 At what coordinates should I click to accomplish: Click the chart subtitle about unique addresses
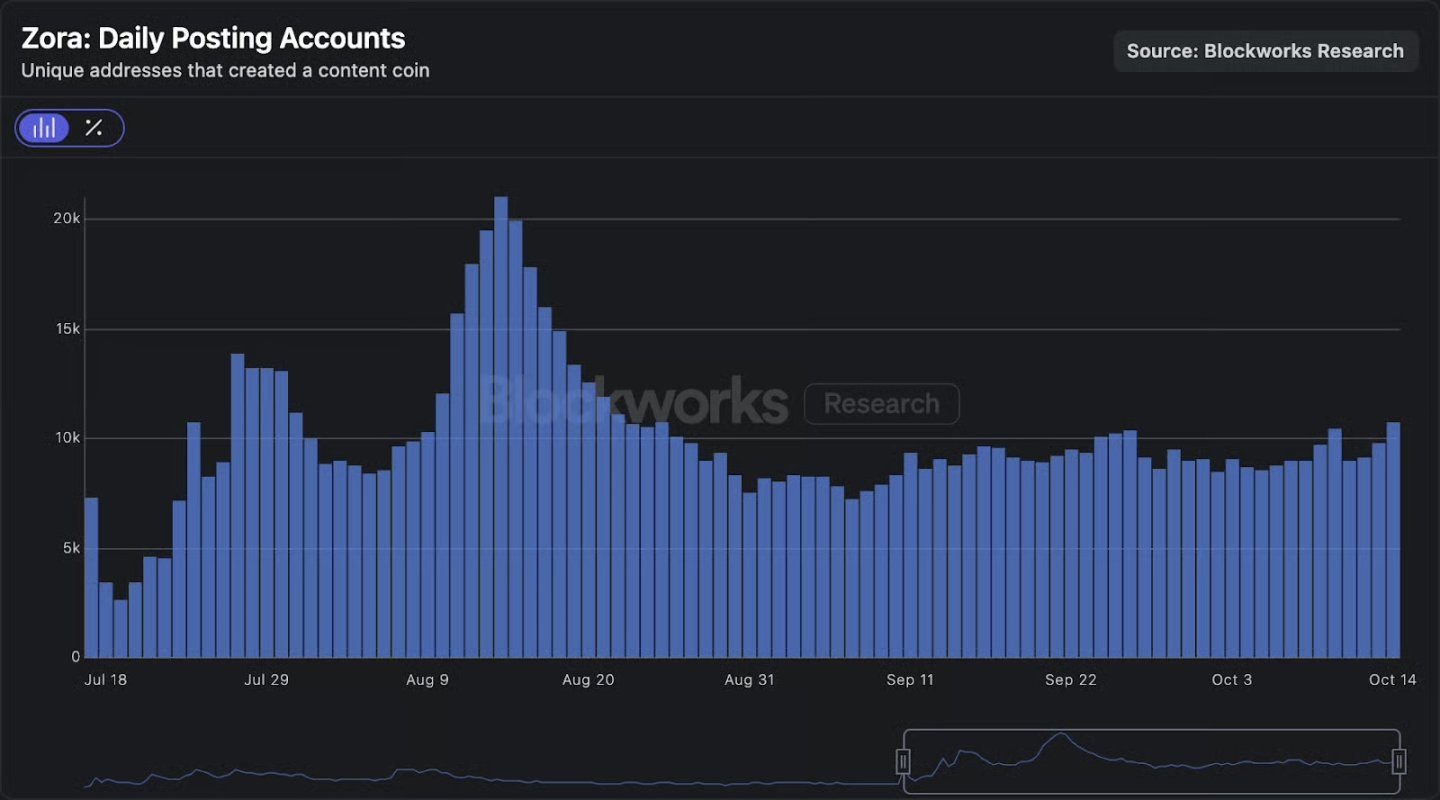[225, 71]
